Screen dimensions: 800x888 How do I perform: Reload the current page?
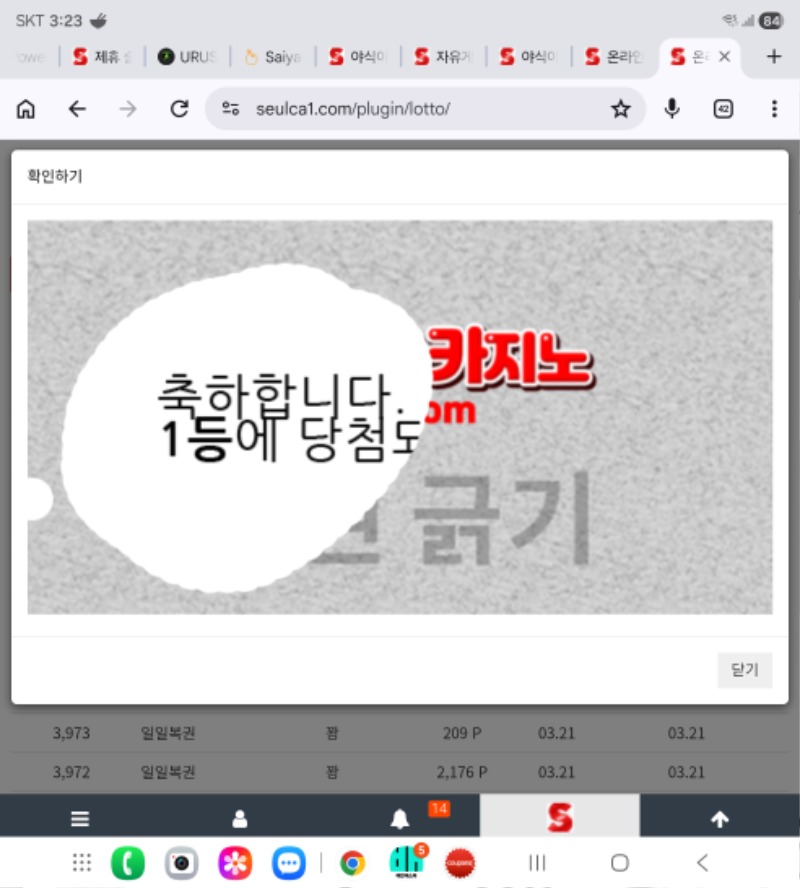click(x=179, y=109)
